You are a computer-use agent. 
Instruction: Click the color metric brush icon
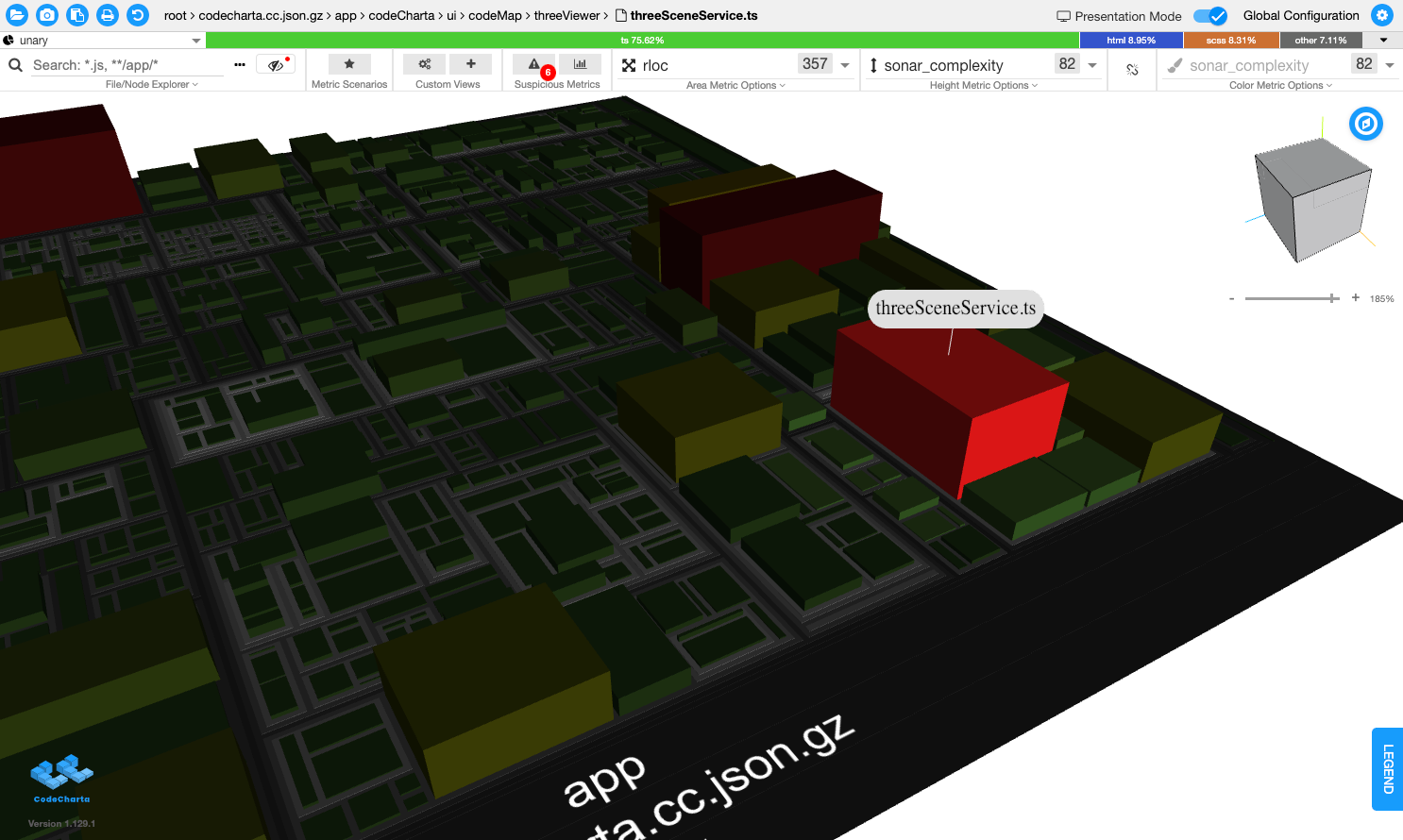(1175, 65)
